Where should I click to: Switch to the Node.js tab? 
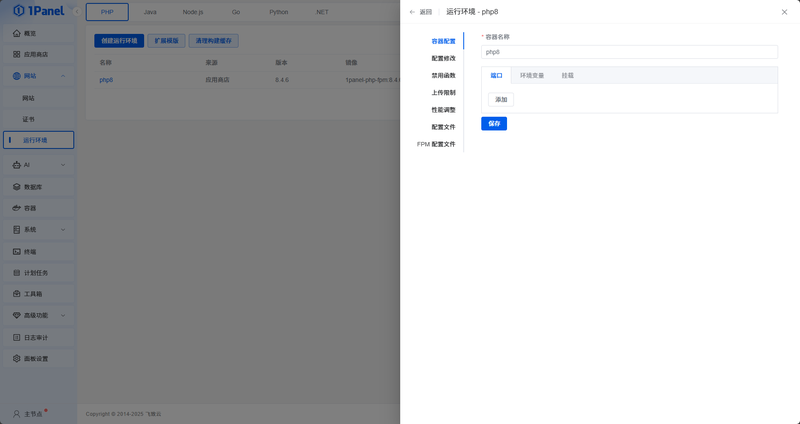click(193, 12)
